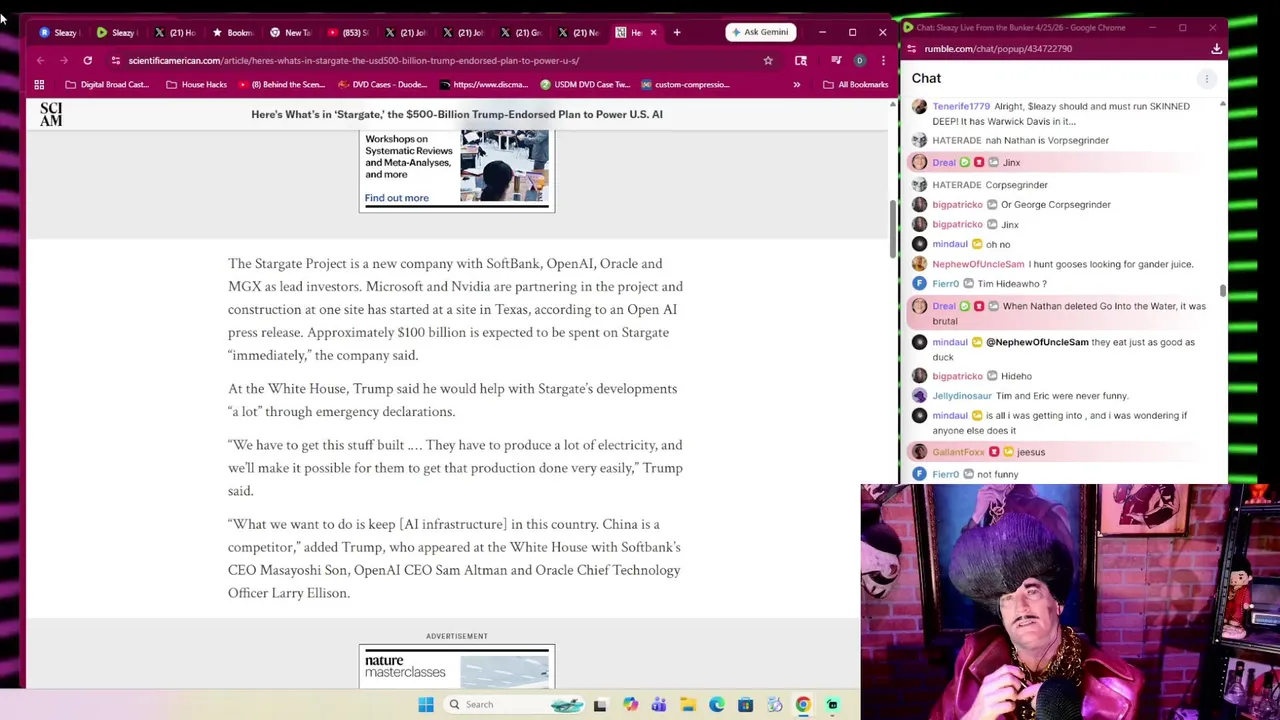1280x720 pixels.
Task: Open Microsoft Store from the taskbar
Action: [745, 704]
